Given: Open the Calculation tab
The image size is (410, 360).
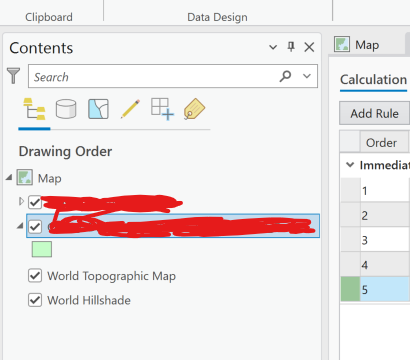Looking at the screenshot, I should 373,80.
